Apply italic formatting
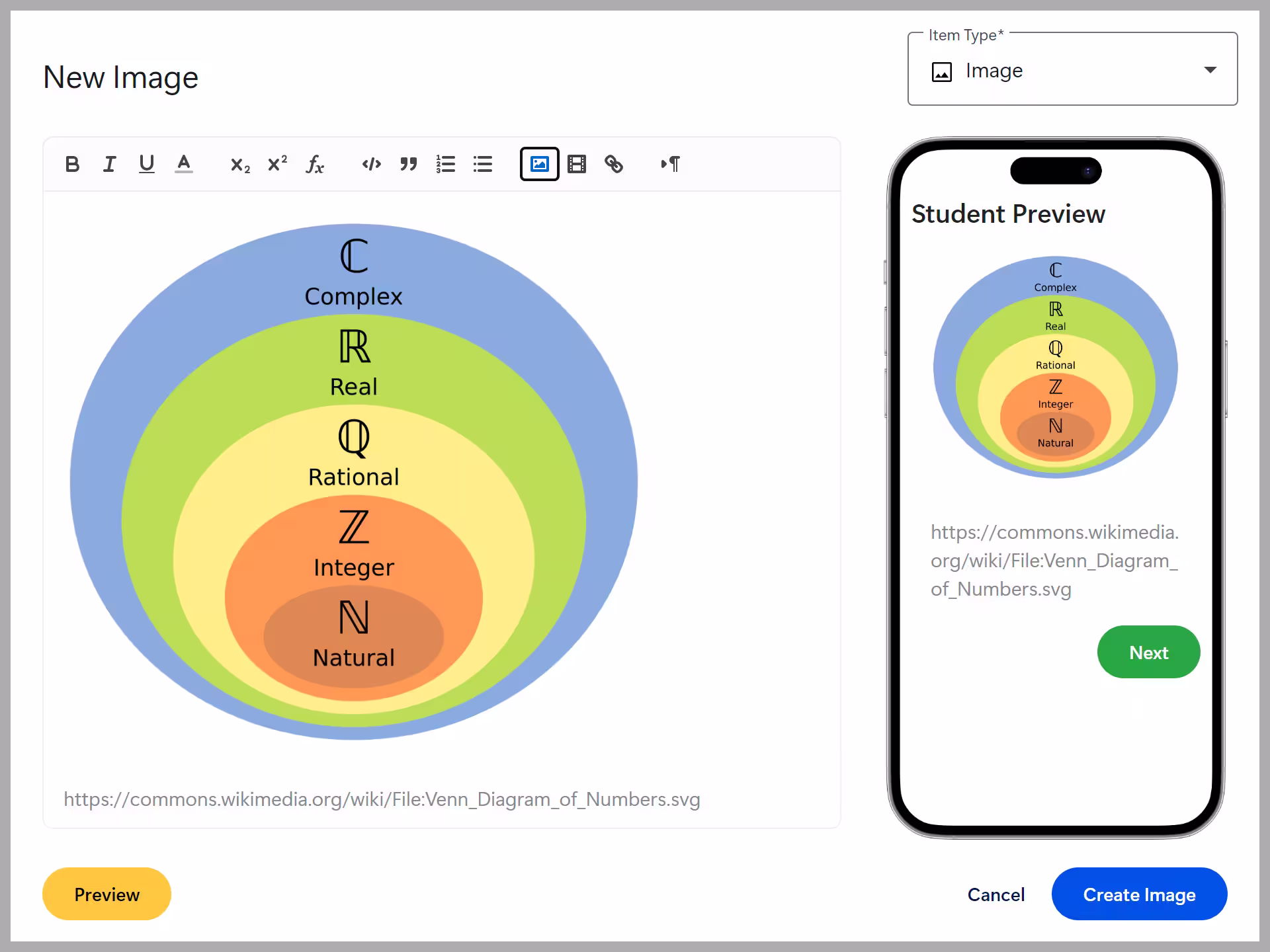Image resolution: width=1270 pixels, height=952 pixels. pyautogui.click(x=110, y=164)
